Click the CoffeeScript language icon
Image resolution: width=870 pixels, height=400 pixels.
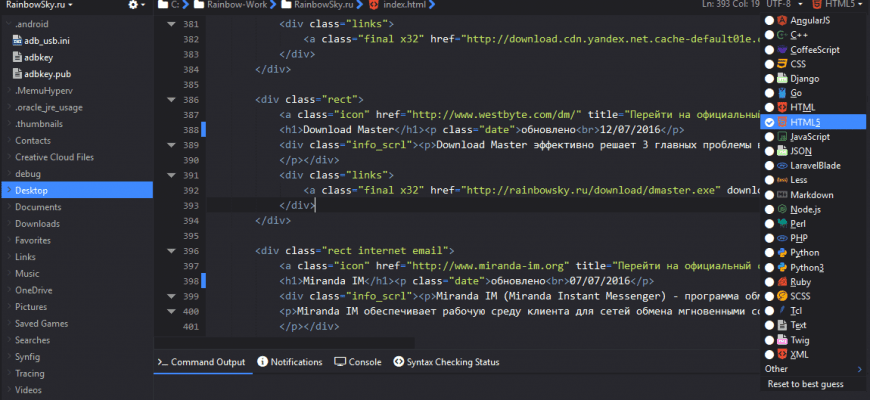782,49
